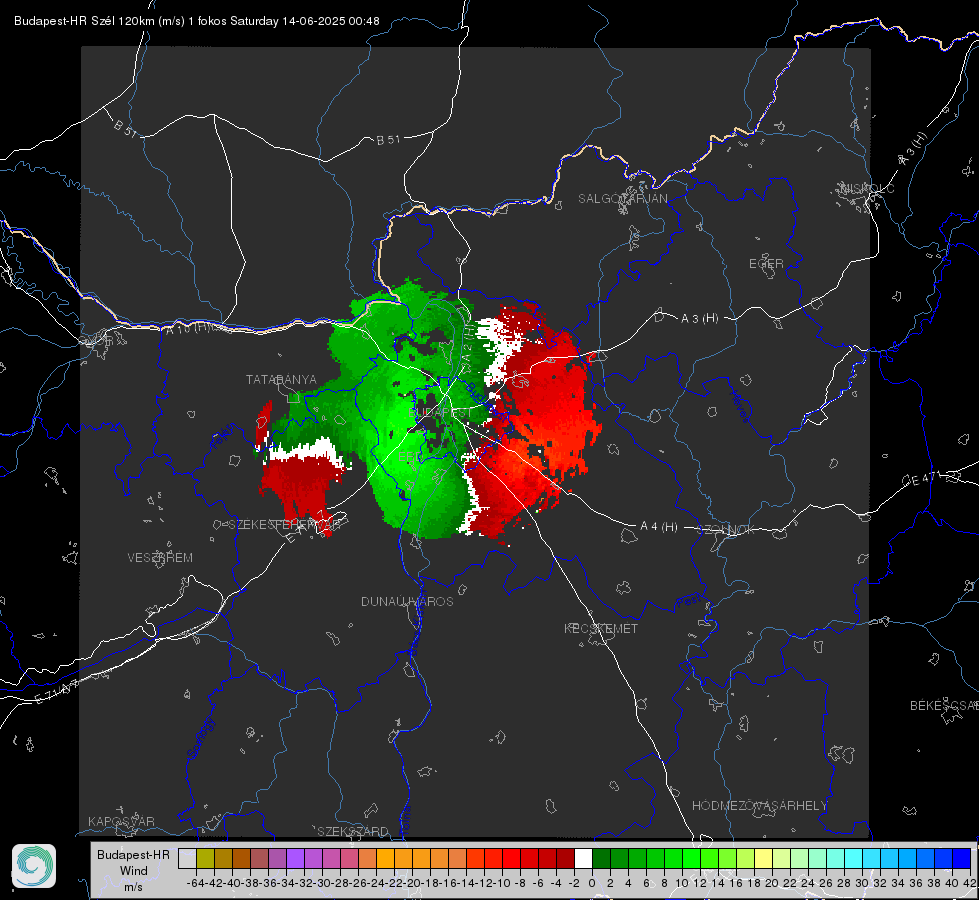Click the legend value label '42'

(x=969, y=883)
